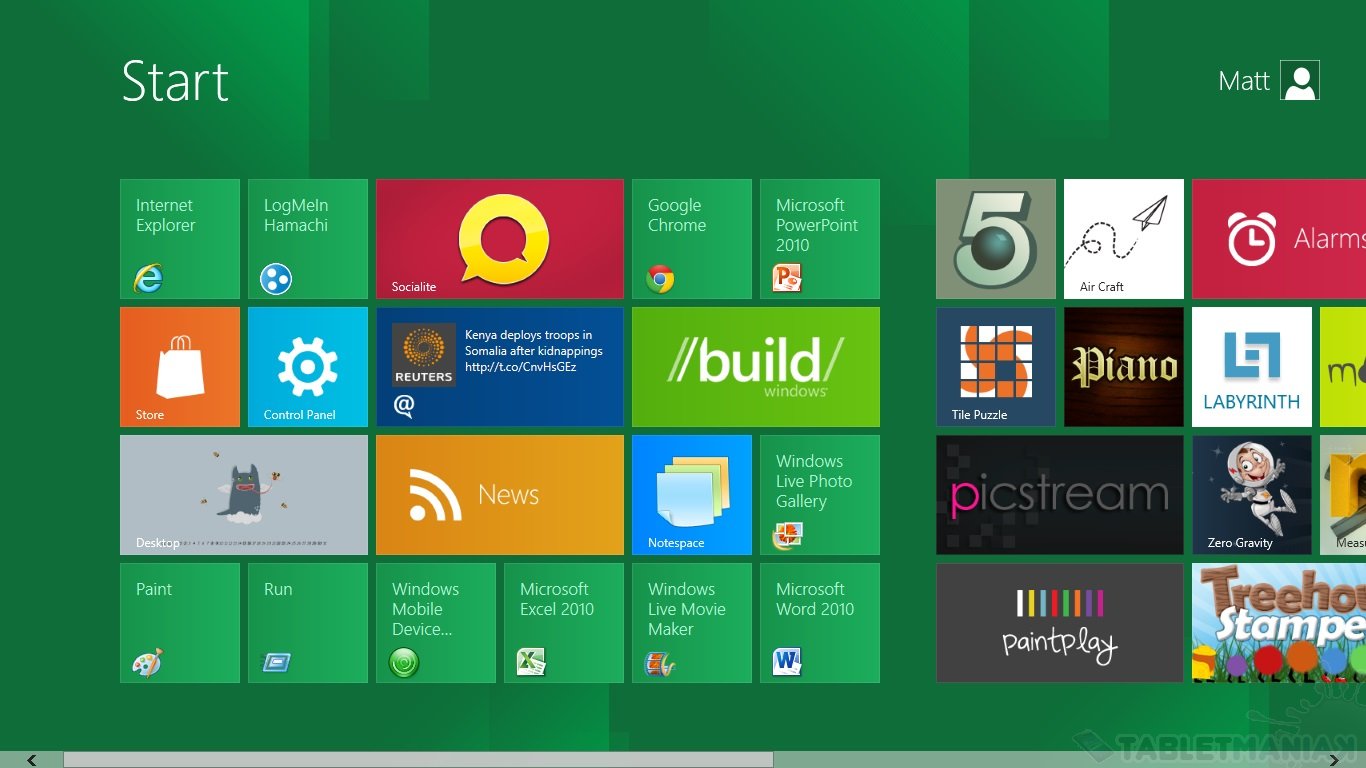Screen dimensions: 1366x768
Task: Open the Notespace sticky notes tile
Action: pos(692,495)
